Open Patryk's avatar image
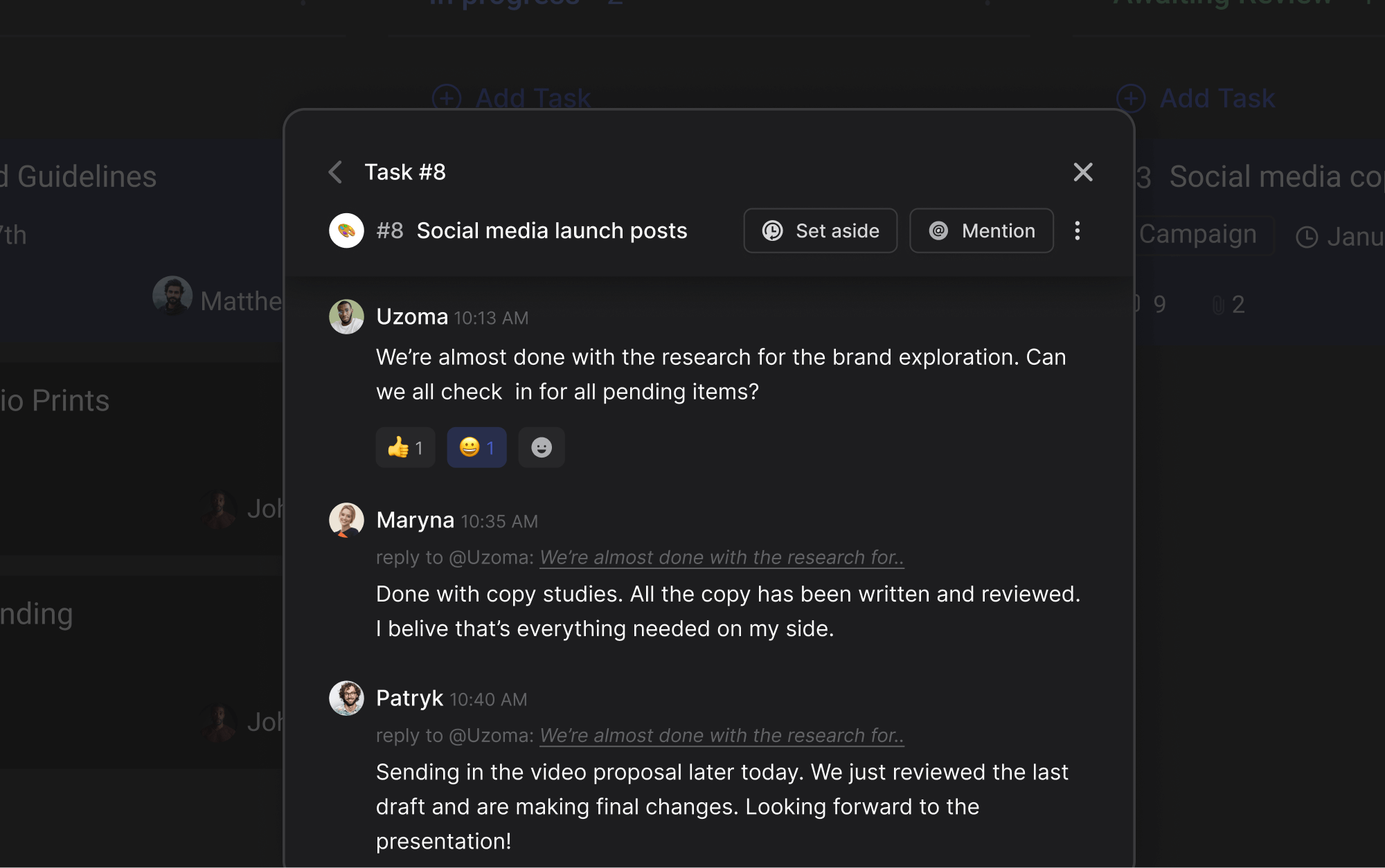1385x868 pixels. click(x=346, y=698)
